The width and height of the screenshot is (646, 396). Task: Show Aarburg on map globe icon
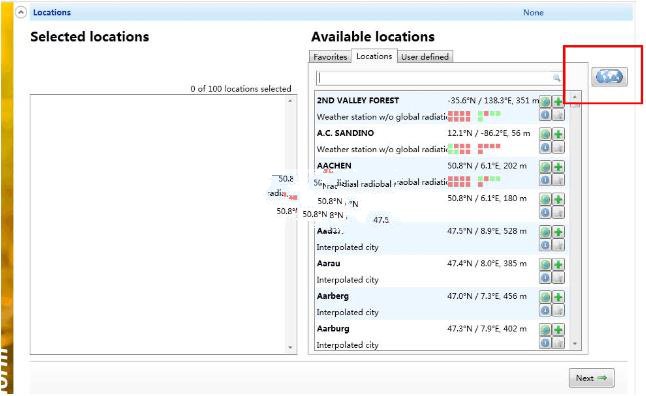click(545, 330)
